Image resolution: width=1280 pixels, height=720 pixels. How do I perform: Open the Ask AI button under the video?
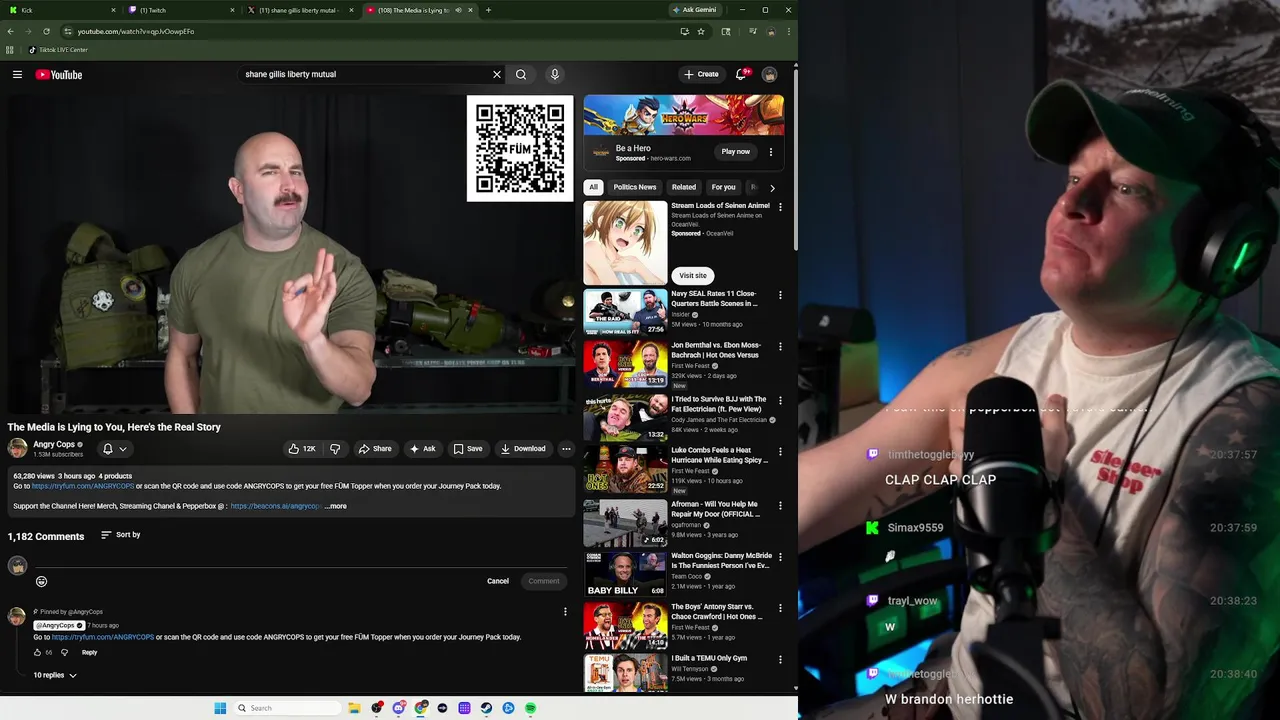click(423, 449)
